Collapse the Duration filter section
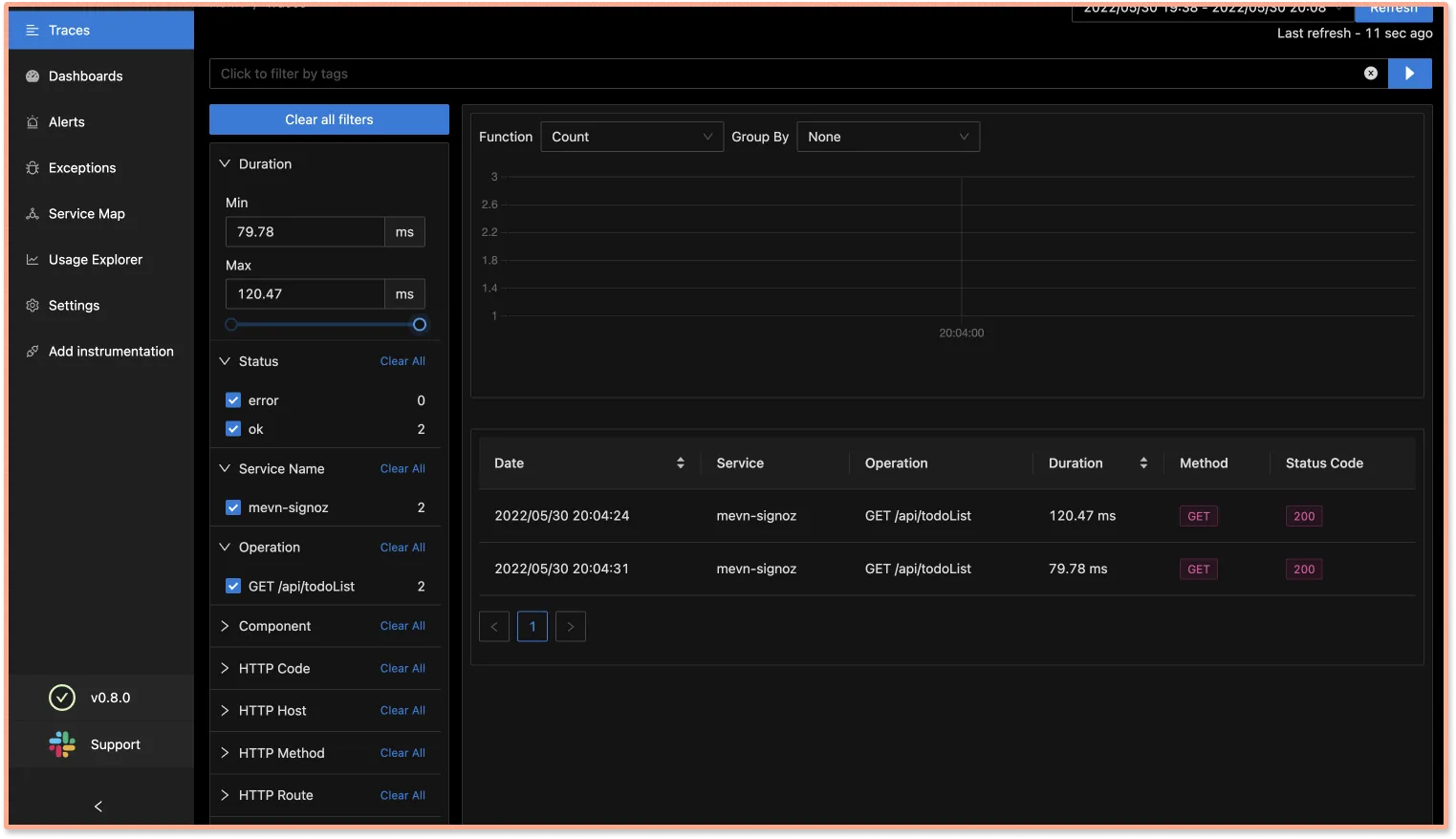1456x839 pixels. pyautogui.click(x=226, y=164)
